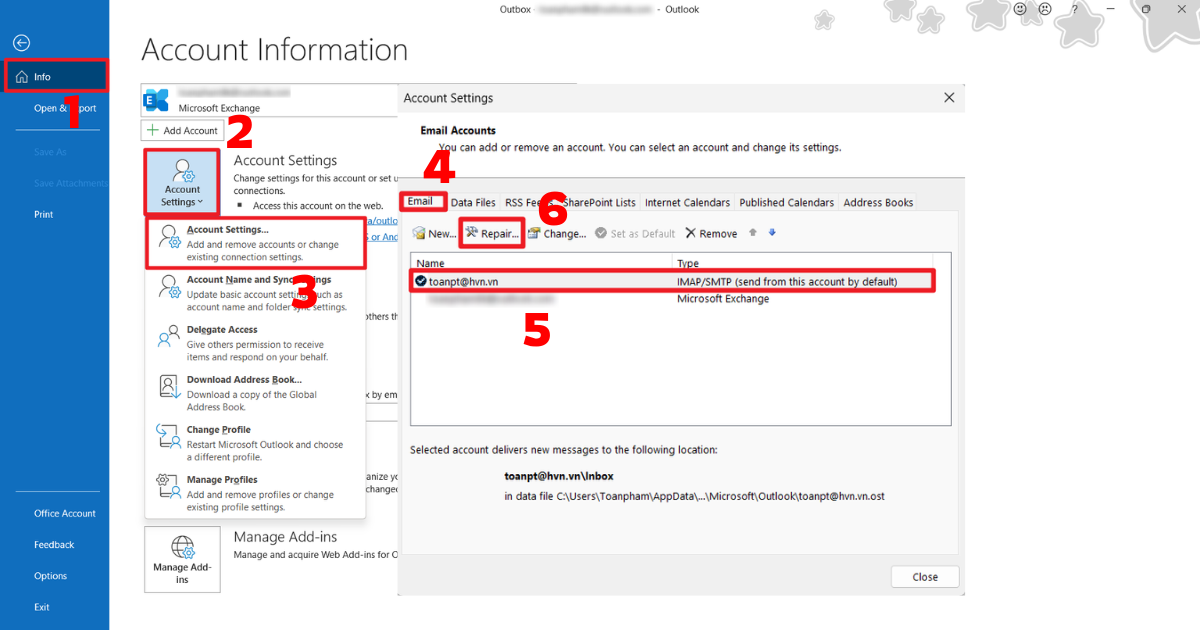This screenshot has height=630, width=1200.
Task: Click the Change Profile icon
Action: coord(168,437)
